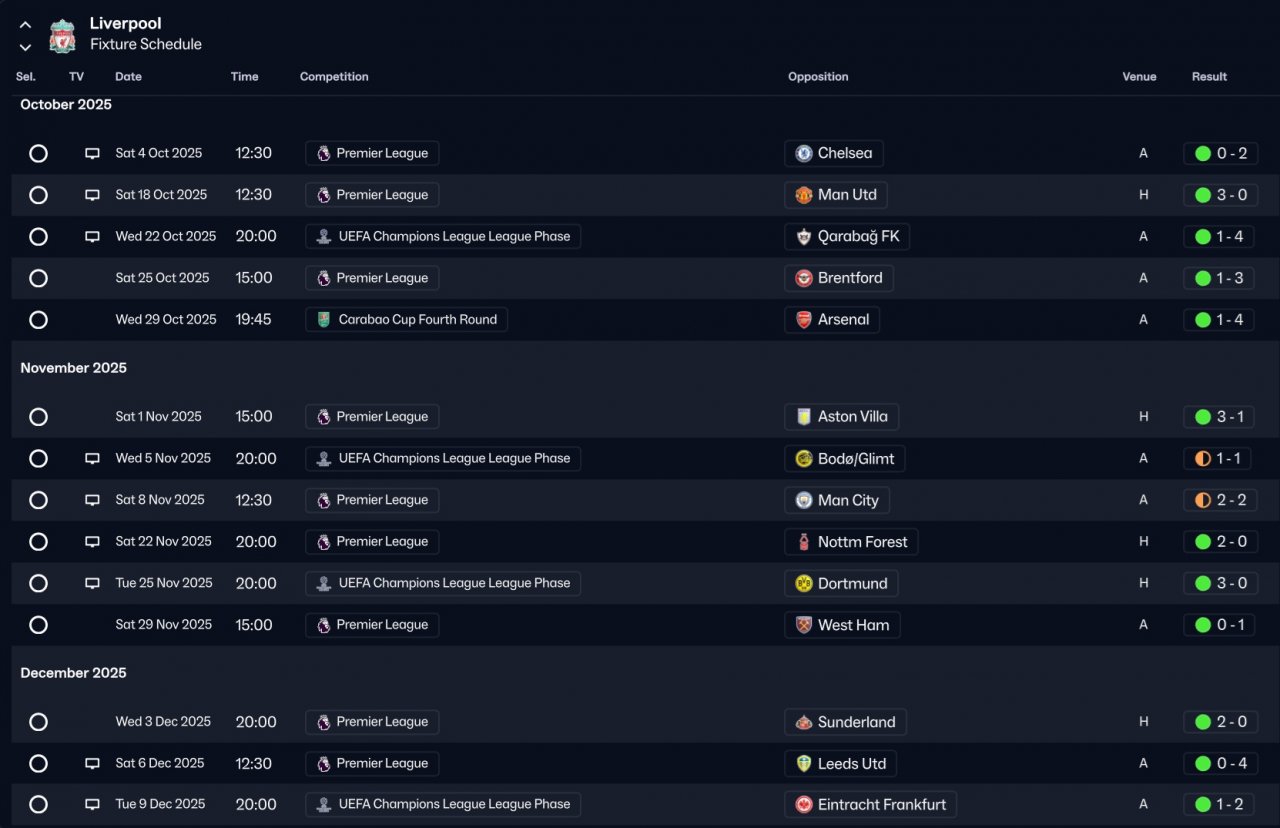Sort fixtures by Competition column
Screen dimensions: 1280x828
(x=334, y=77)
